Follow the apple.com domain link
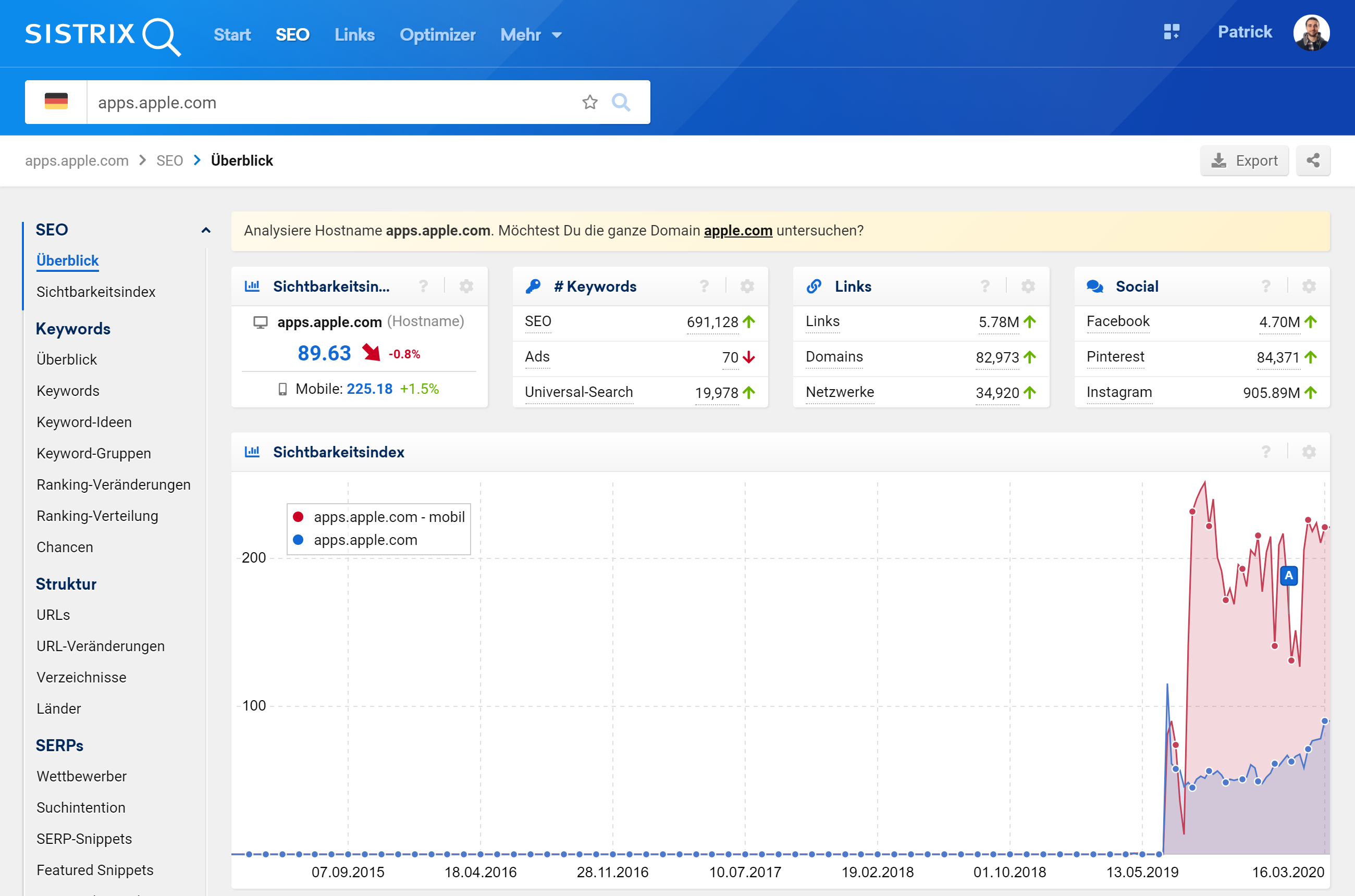 pyautogui.click(x=737, y=230)
